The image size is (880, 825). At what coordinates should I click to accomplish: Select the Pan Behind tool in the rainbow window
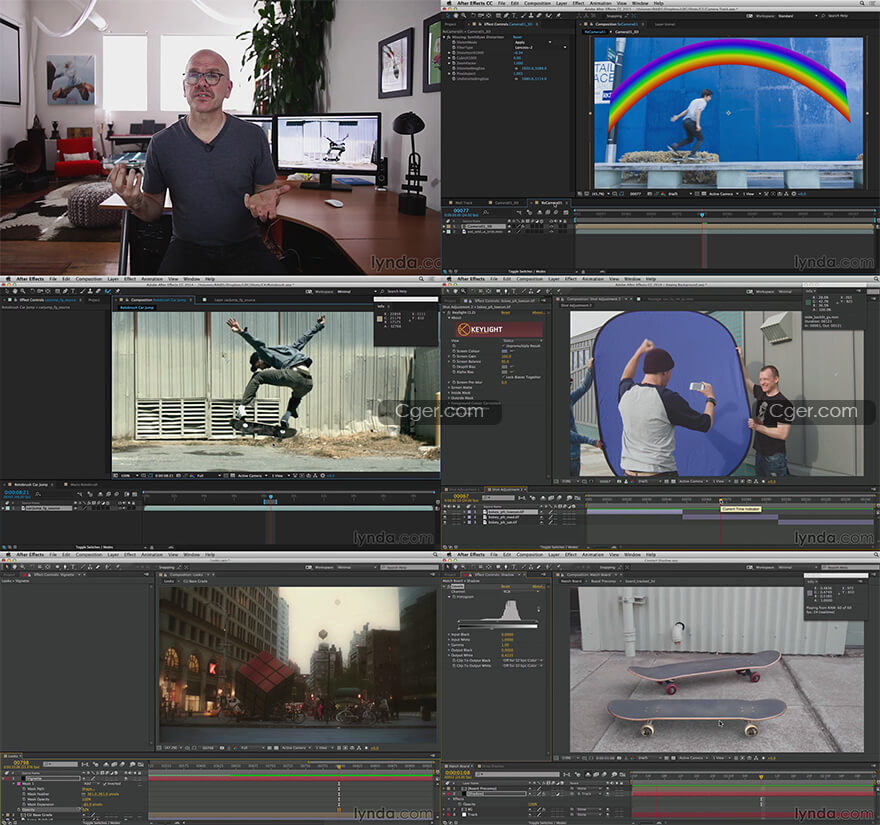(489, 16)
